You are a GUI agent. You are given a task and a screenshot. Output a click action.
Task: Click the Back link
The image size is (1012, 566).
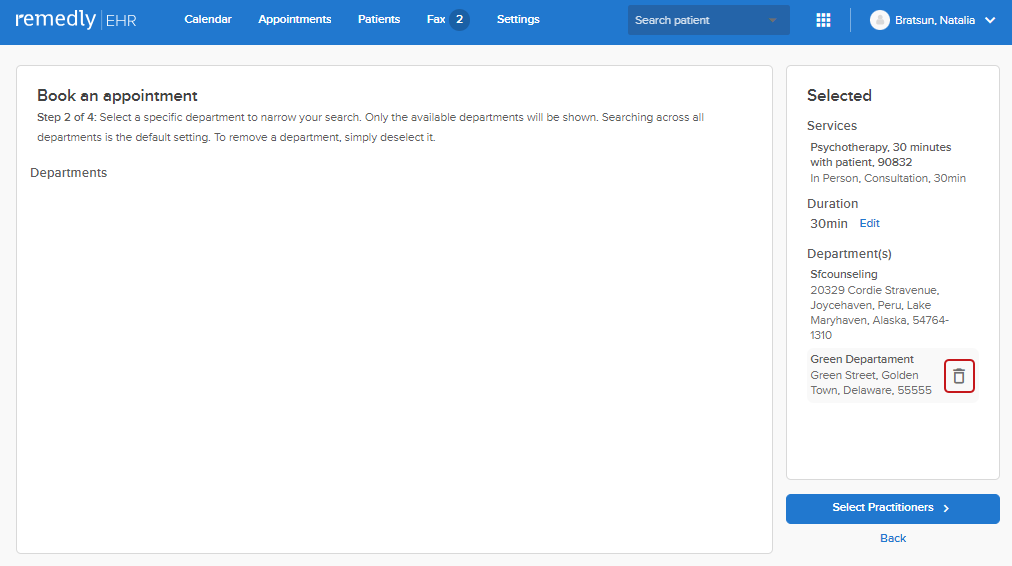(x=893, y=538)
